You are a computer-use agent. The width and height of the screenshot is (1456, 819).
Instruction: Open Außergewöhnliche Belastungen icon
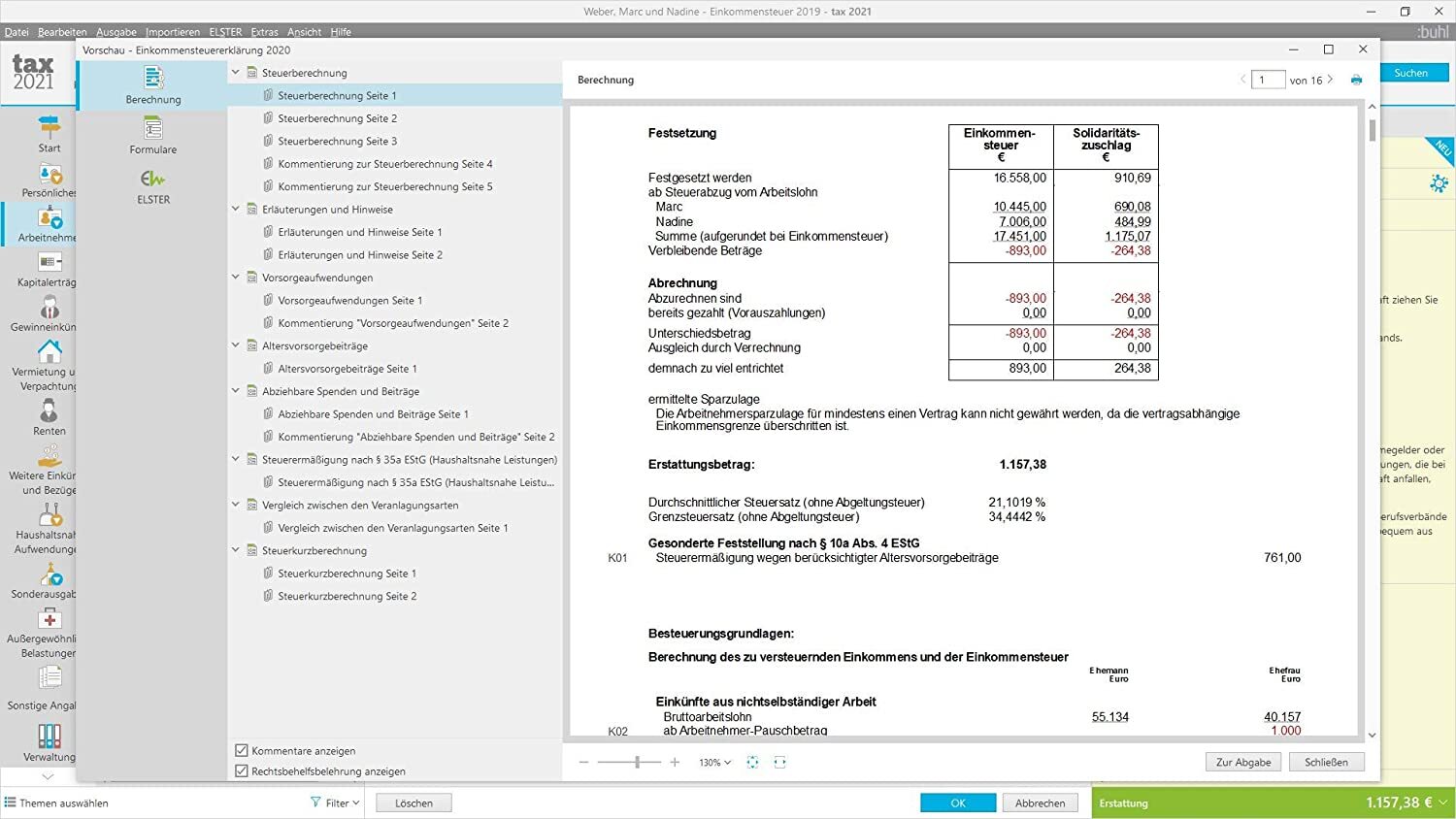50,619
